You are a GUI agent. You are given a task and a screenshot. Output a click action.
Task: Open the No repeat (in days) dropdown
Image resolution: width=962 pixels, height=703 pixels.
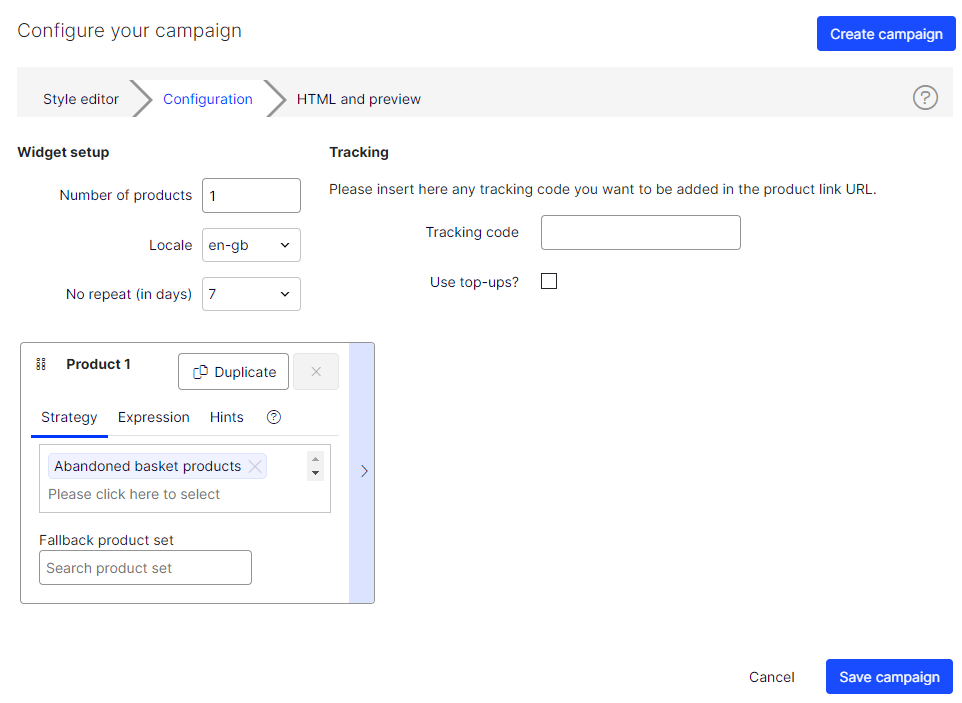click(x=252, y=294)
